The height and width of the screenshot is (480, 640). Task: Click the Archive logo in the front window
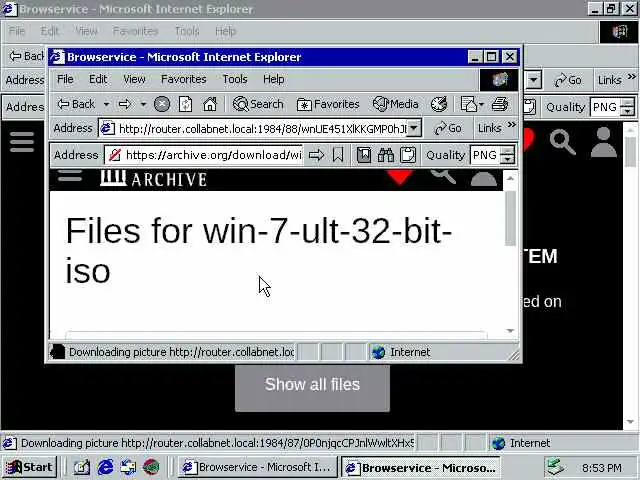click(153, 179)
